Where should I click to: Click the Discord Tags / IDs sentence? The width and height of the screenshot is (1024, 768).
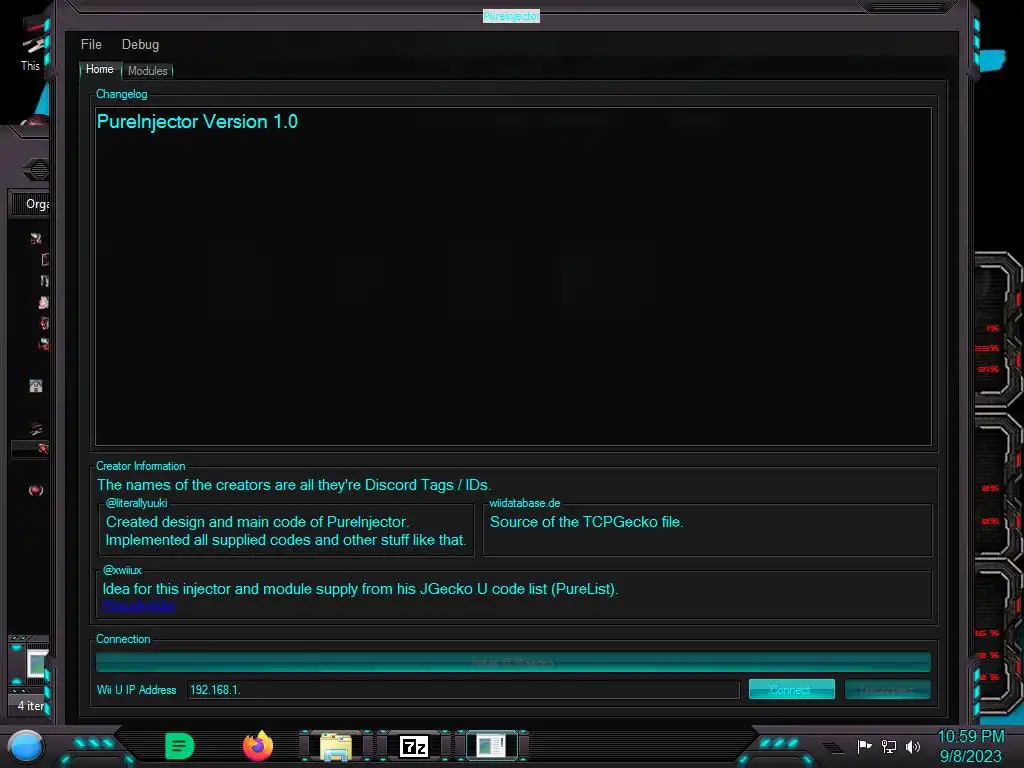(x=294, y=485)
